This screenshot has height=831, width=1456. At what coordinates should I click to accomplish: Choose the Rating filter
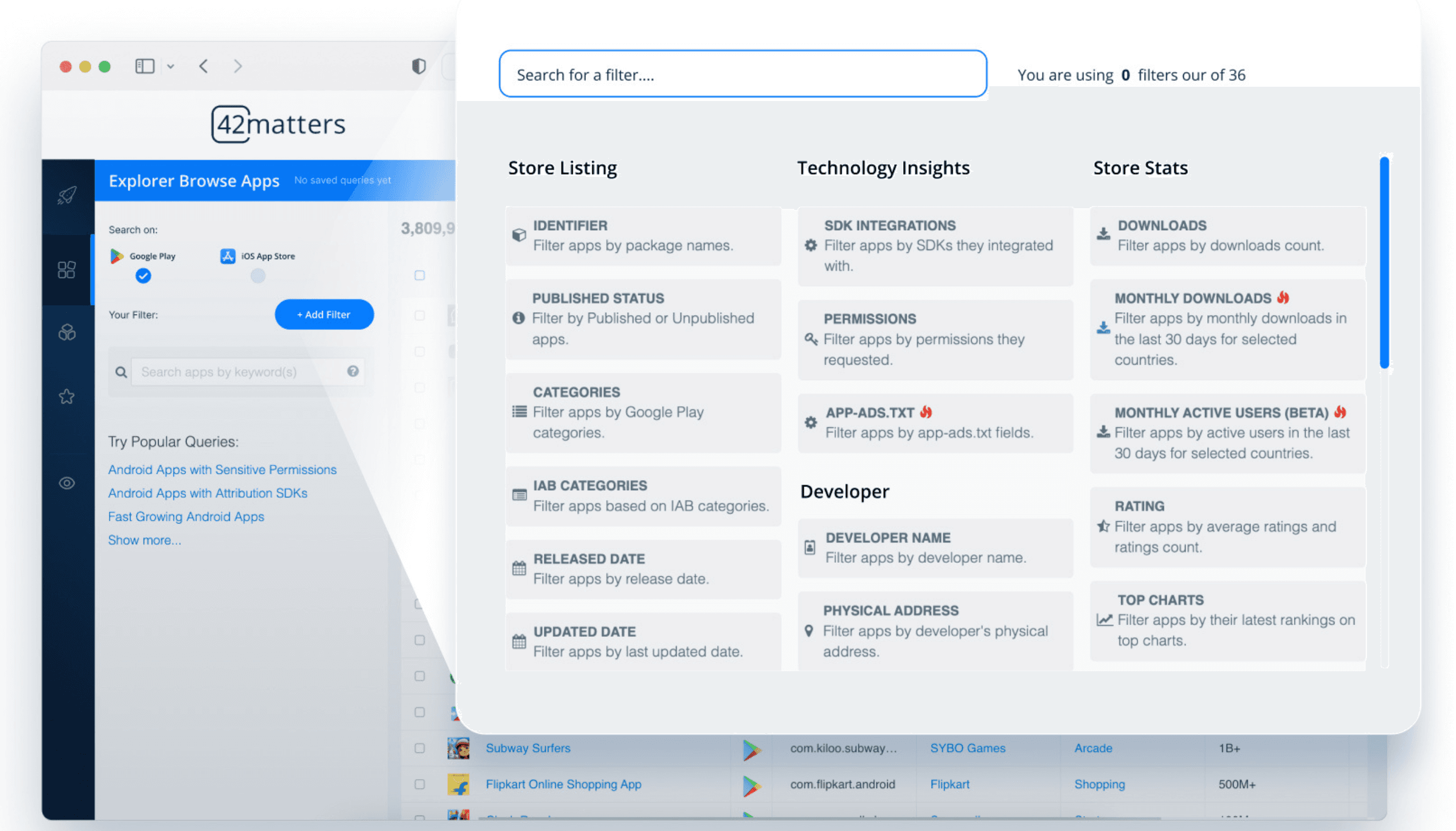[x=1228, y=527]
